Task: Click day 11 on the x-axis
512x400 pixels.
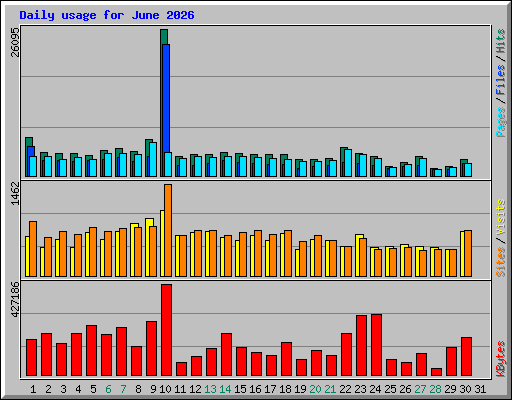Action: [x=180, y=389]
